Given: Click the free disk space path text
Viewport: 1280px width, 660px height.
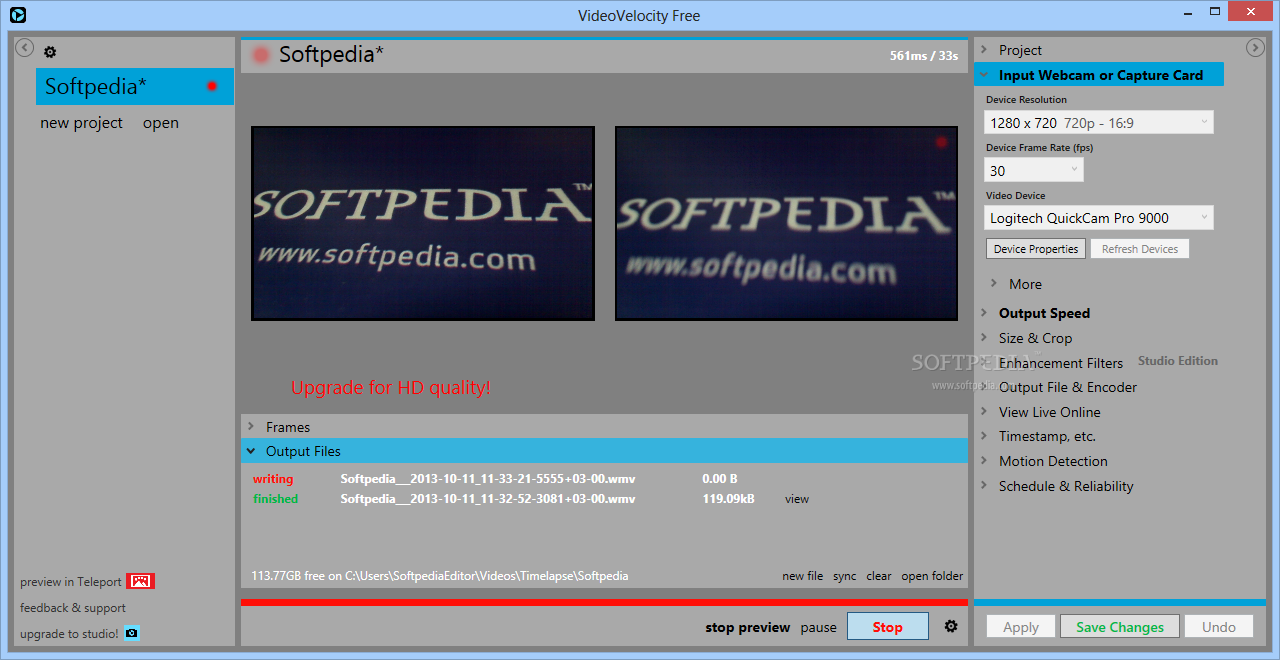Looking at the screenshot, I should pos(440,576).
